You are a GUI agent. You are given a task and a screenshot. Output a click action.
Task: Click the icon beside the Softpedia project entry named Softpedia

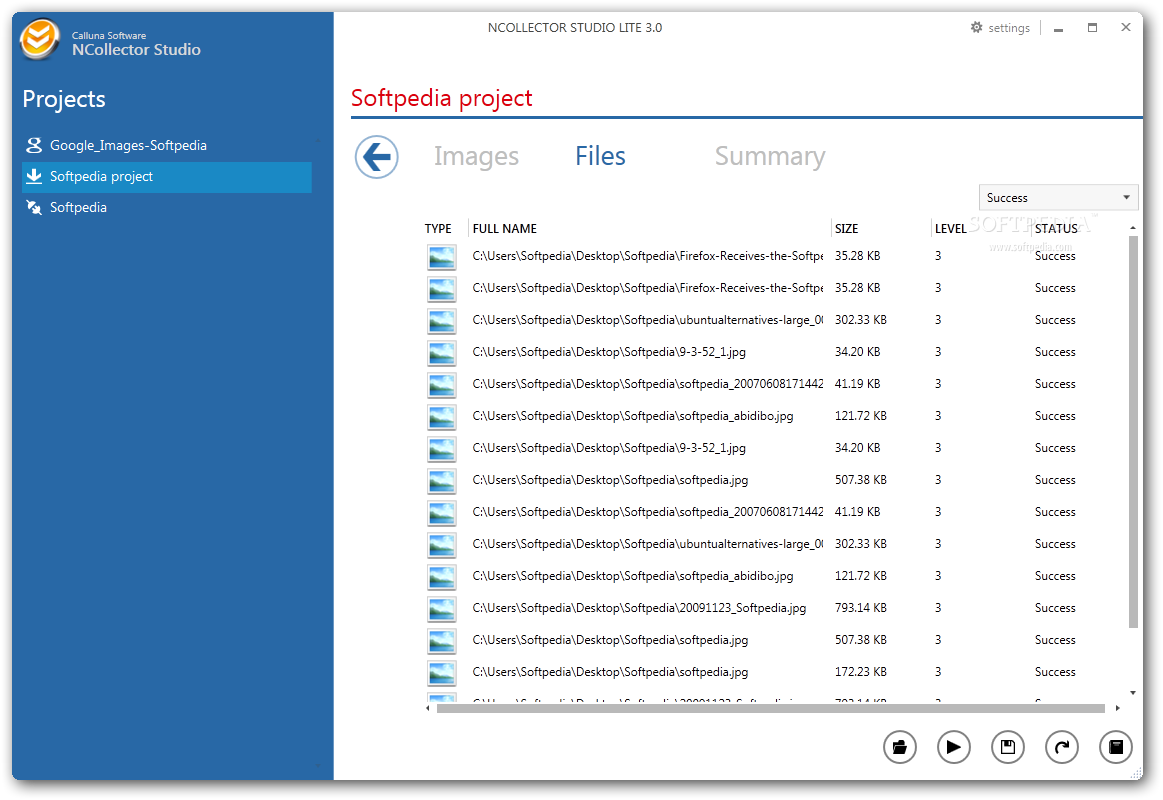[x=34, y=208]
